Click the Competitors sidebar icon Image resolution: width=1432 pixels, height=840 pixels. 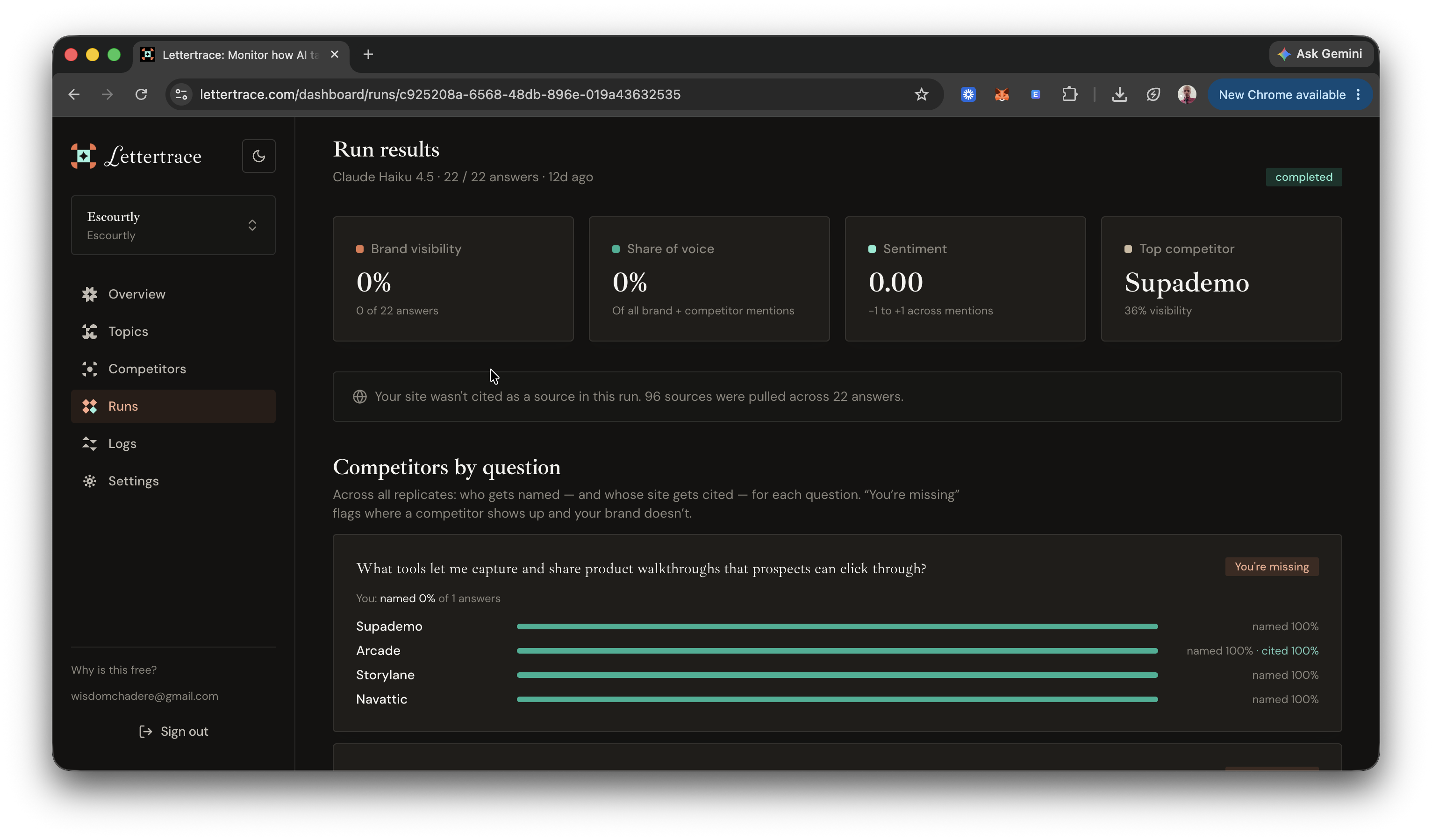(x=90, y=369)
